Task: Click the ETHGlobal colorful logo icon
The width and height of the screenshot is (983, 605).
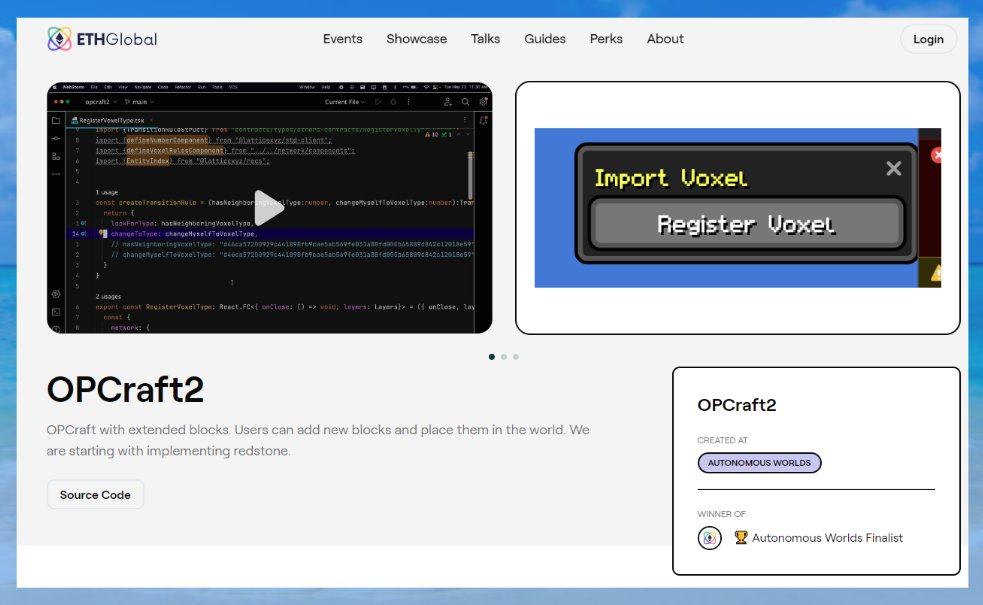Action: tap(60, 39)
